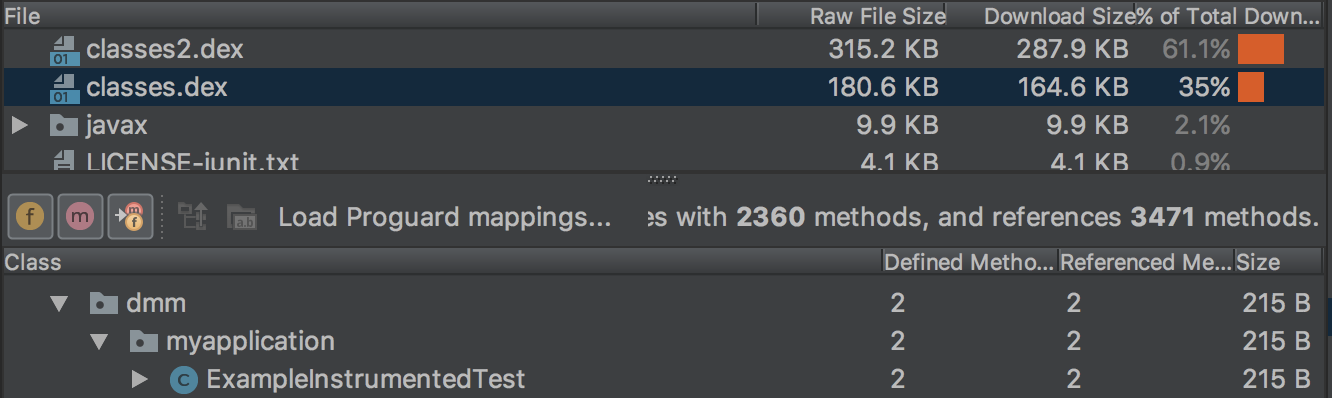Click Load Proguard mappings button
This screenshot has width=1332, height=398.
pyautogui.click(x=444, y=217)
